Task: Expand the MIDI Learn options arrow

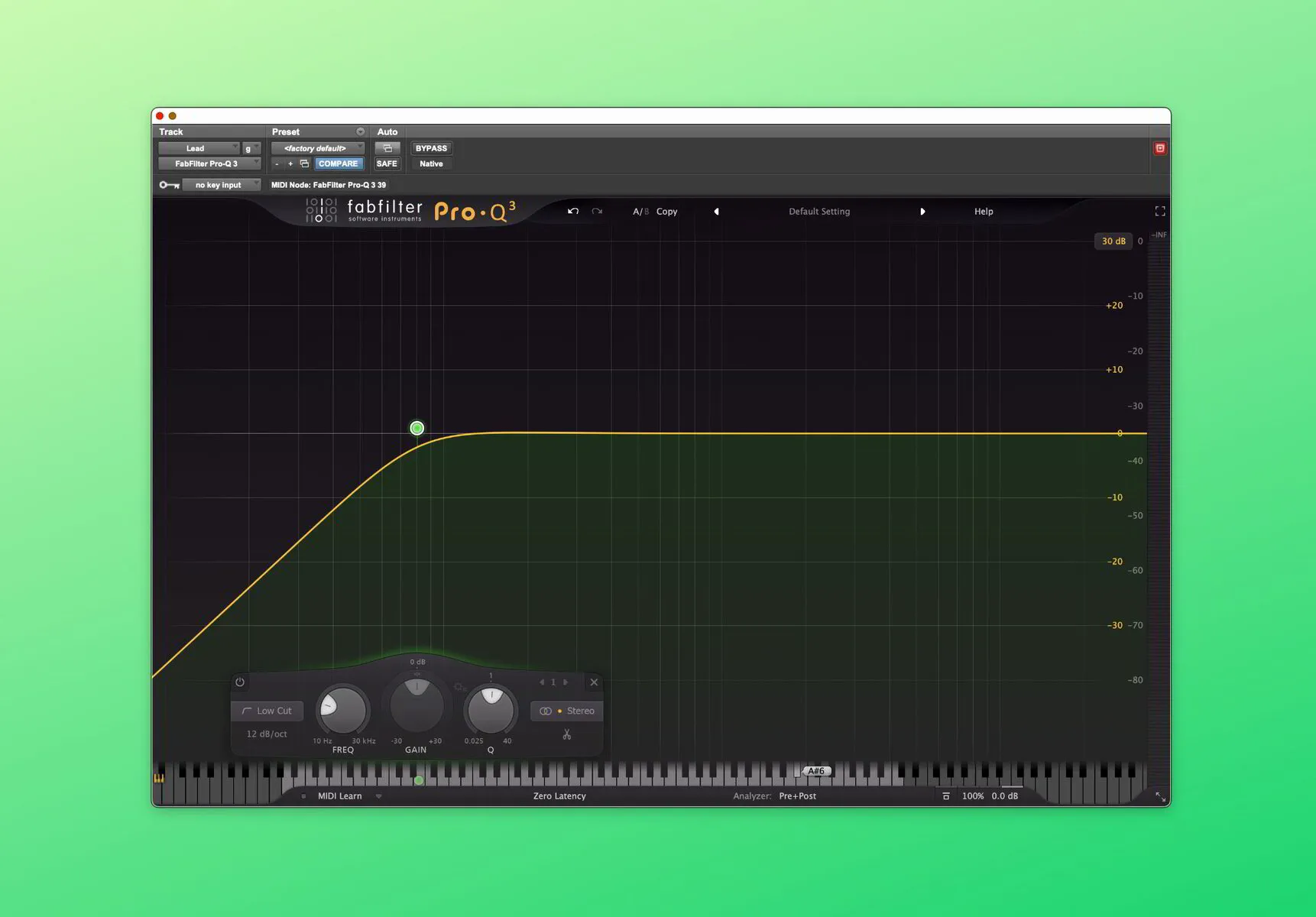Action: (378, 796)
